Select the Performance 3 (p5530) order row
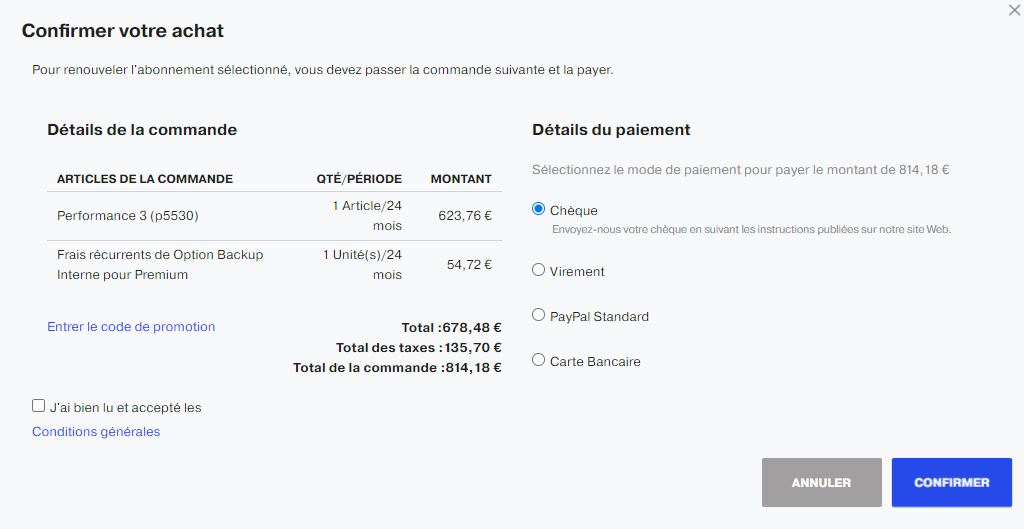 tap(274, 216)
